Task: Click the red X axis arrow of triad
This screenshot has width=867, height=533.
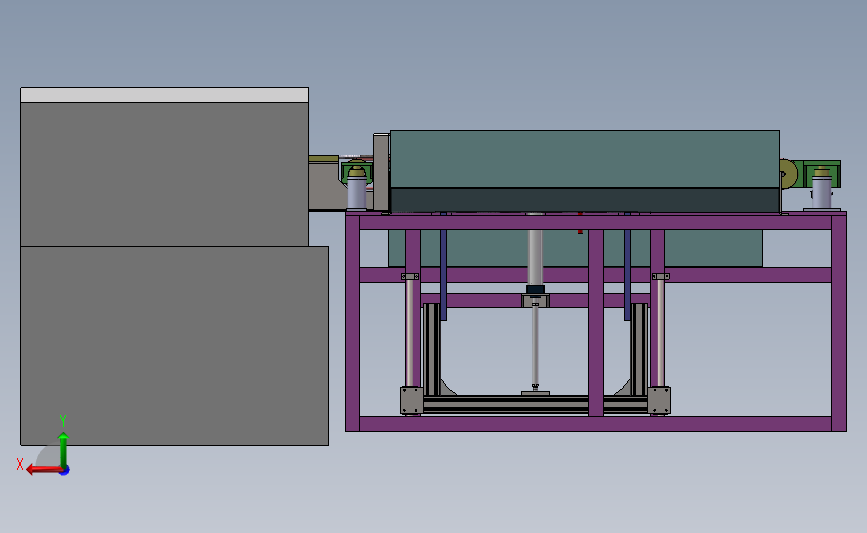Action: coord(44,470)
